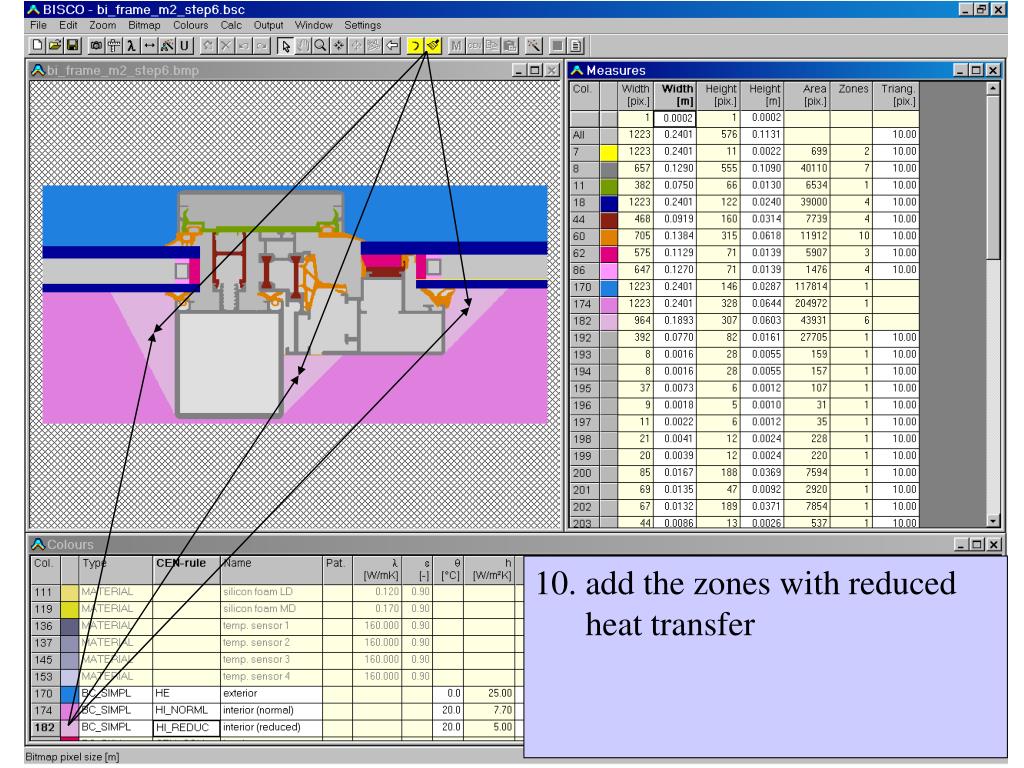This screenshot has width=1024, height=768.
Task: Click the yellow swatch of colour 7
Action: pos(609,152)
